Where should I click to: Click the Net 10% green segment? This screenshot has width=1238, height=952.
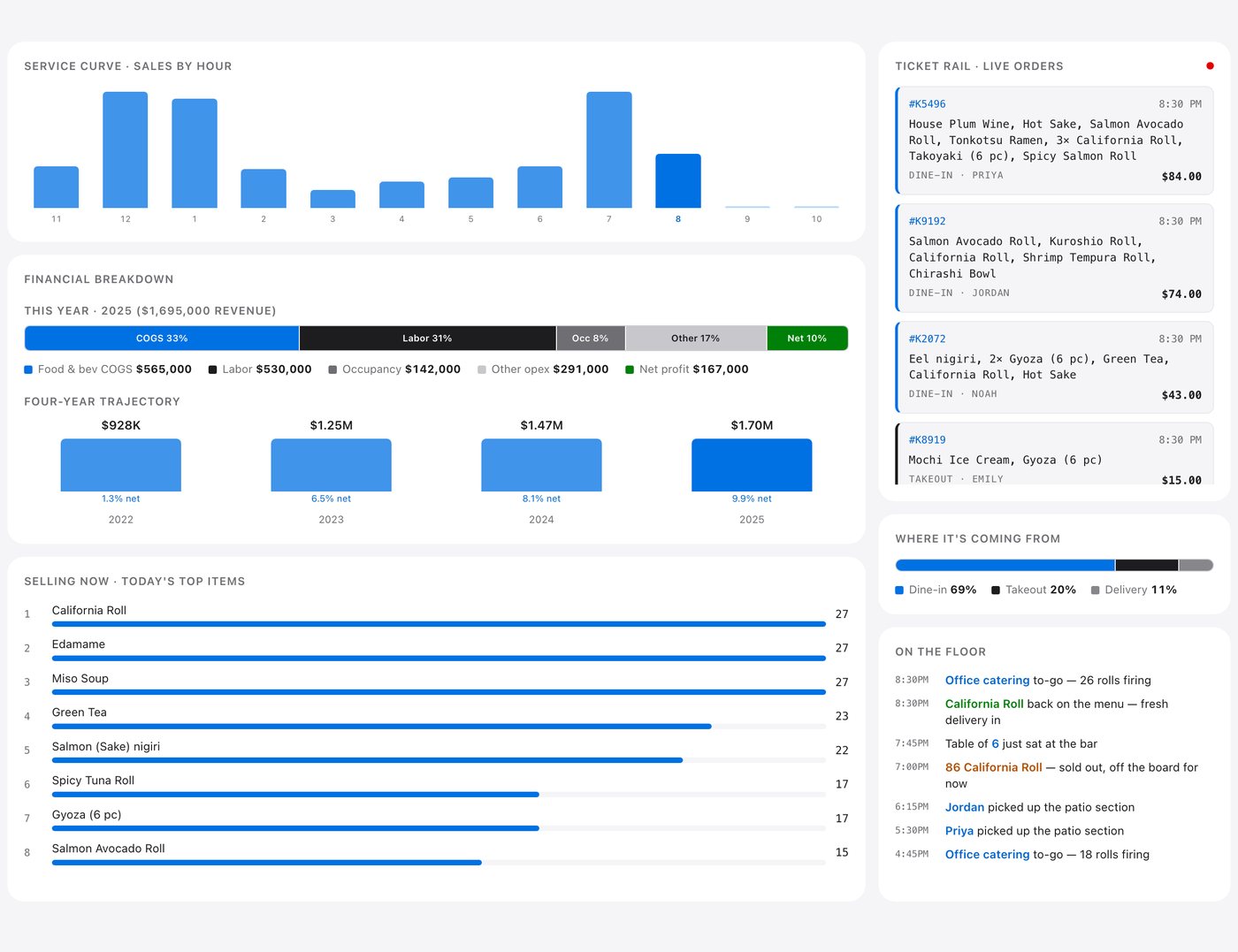[807, 339]
